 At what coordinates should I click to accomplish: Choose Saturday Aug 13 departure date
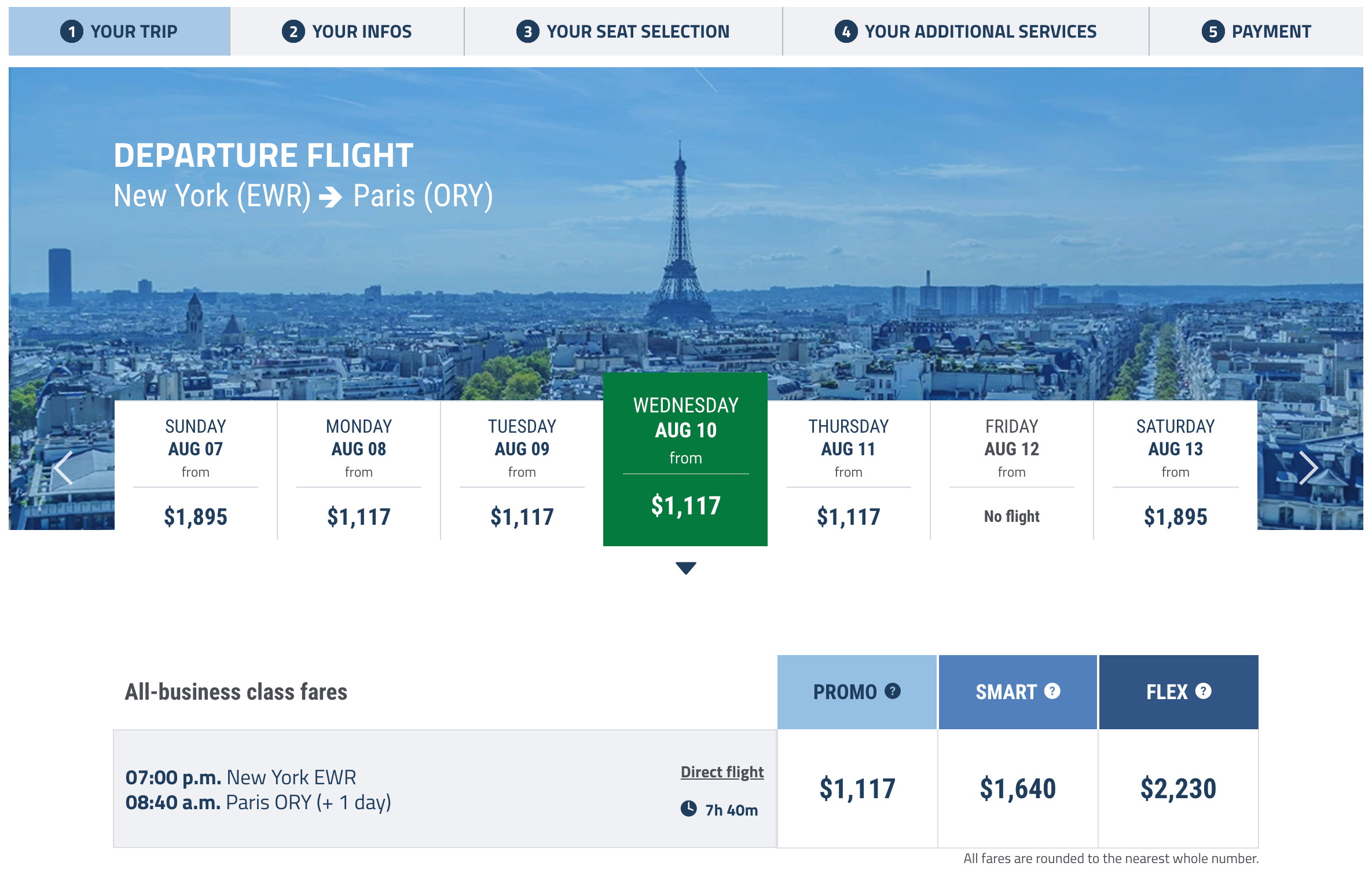tap(1175, 470)
